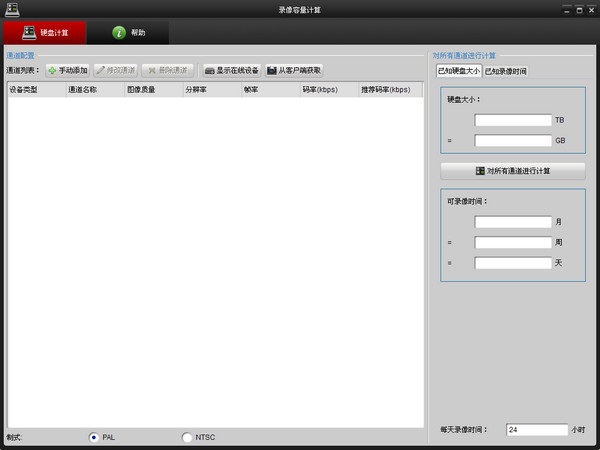Viewport: 600px width, 450px height.
Task: Select the PAL radio button
Action: tap(94, 437)
